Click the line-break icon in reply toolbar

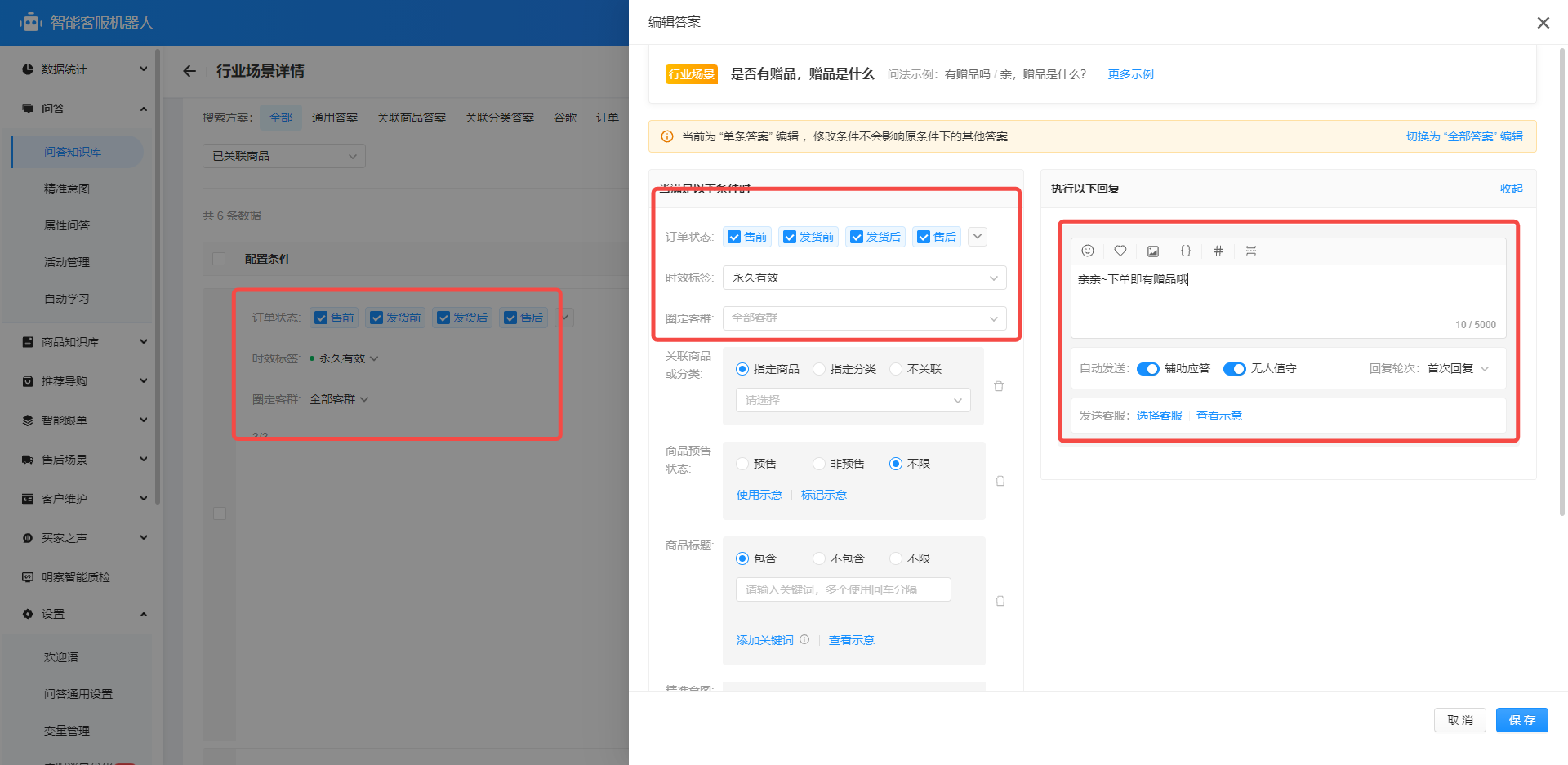coord(1251,251)
